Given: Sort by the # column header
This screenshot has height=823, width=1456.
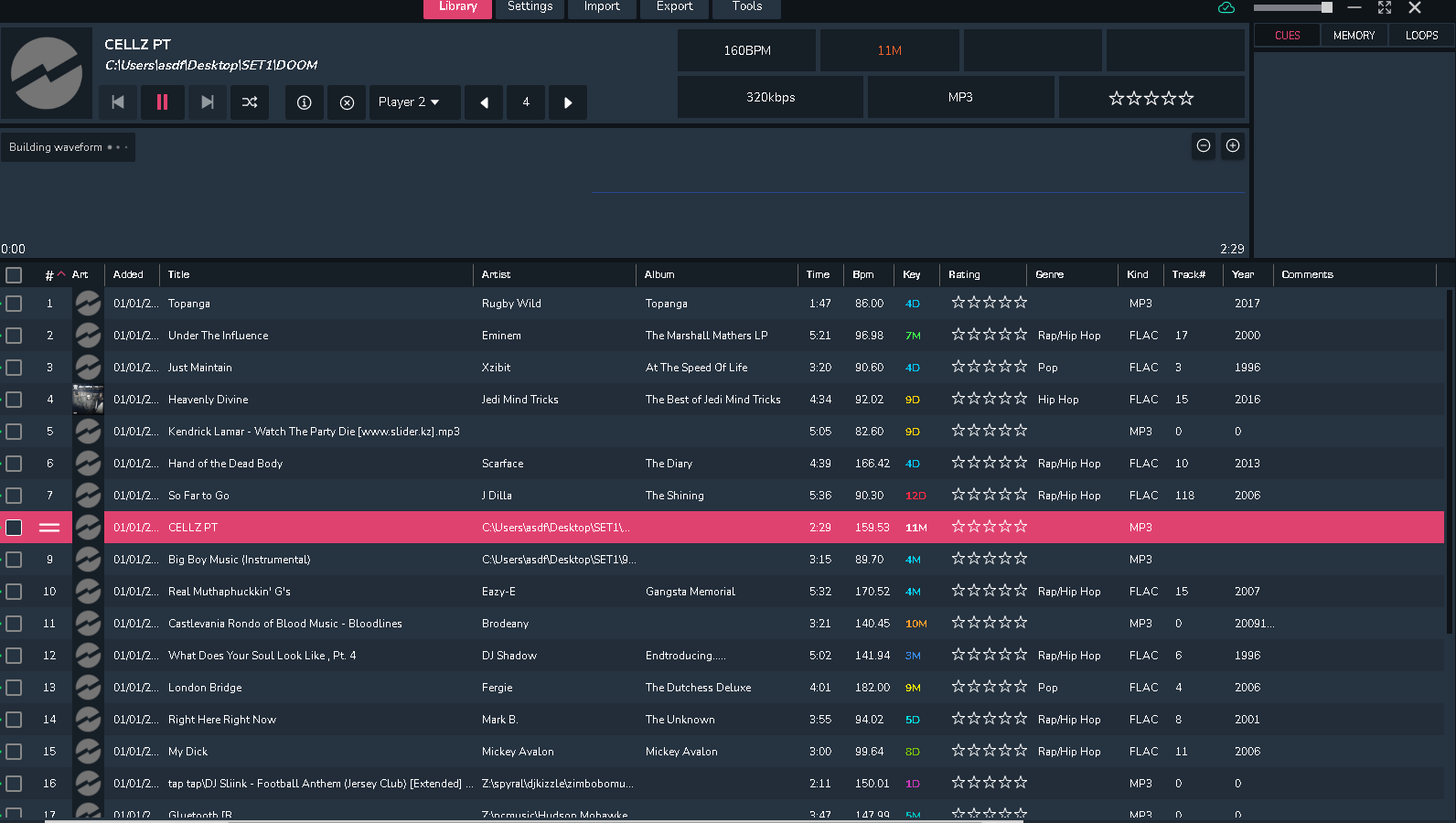Looking at the screenshot, I should [x=49, y=275].
